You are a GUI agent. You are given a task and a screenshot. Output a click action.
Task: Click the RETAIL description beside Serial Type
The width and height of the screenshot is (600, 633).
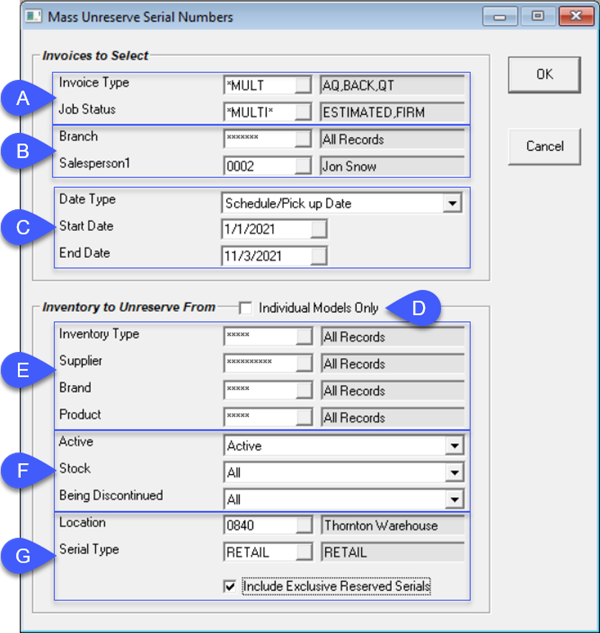click(346, 552)
